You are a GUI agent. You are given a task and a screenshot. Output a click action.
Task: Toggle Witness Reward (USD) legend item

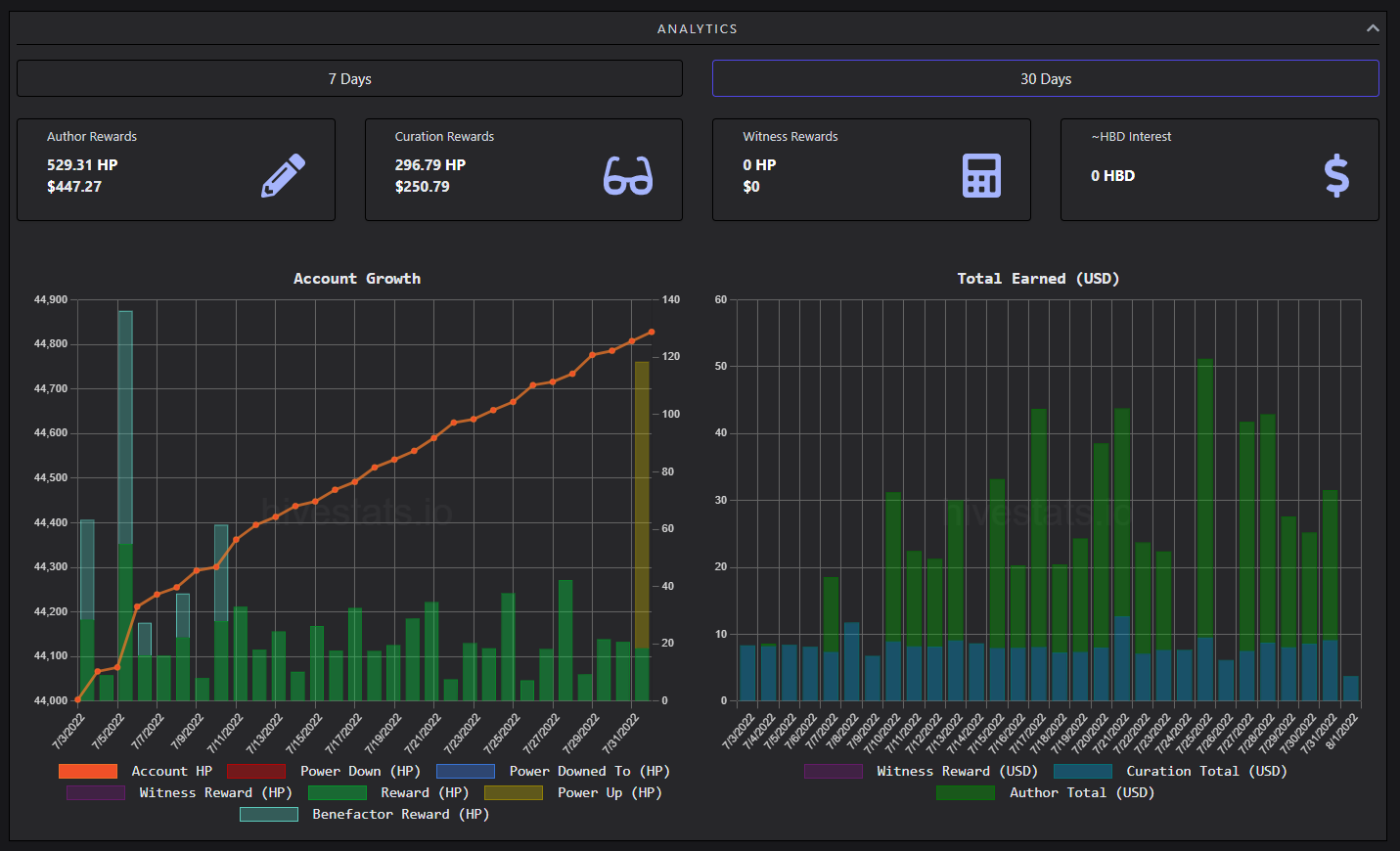921,771
